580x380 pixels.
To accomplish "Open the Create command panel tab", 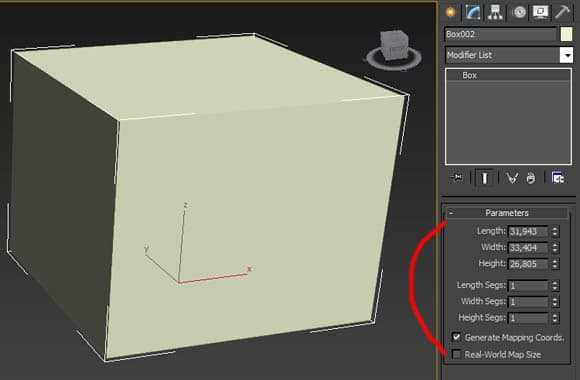I will (450, 12).
